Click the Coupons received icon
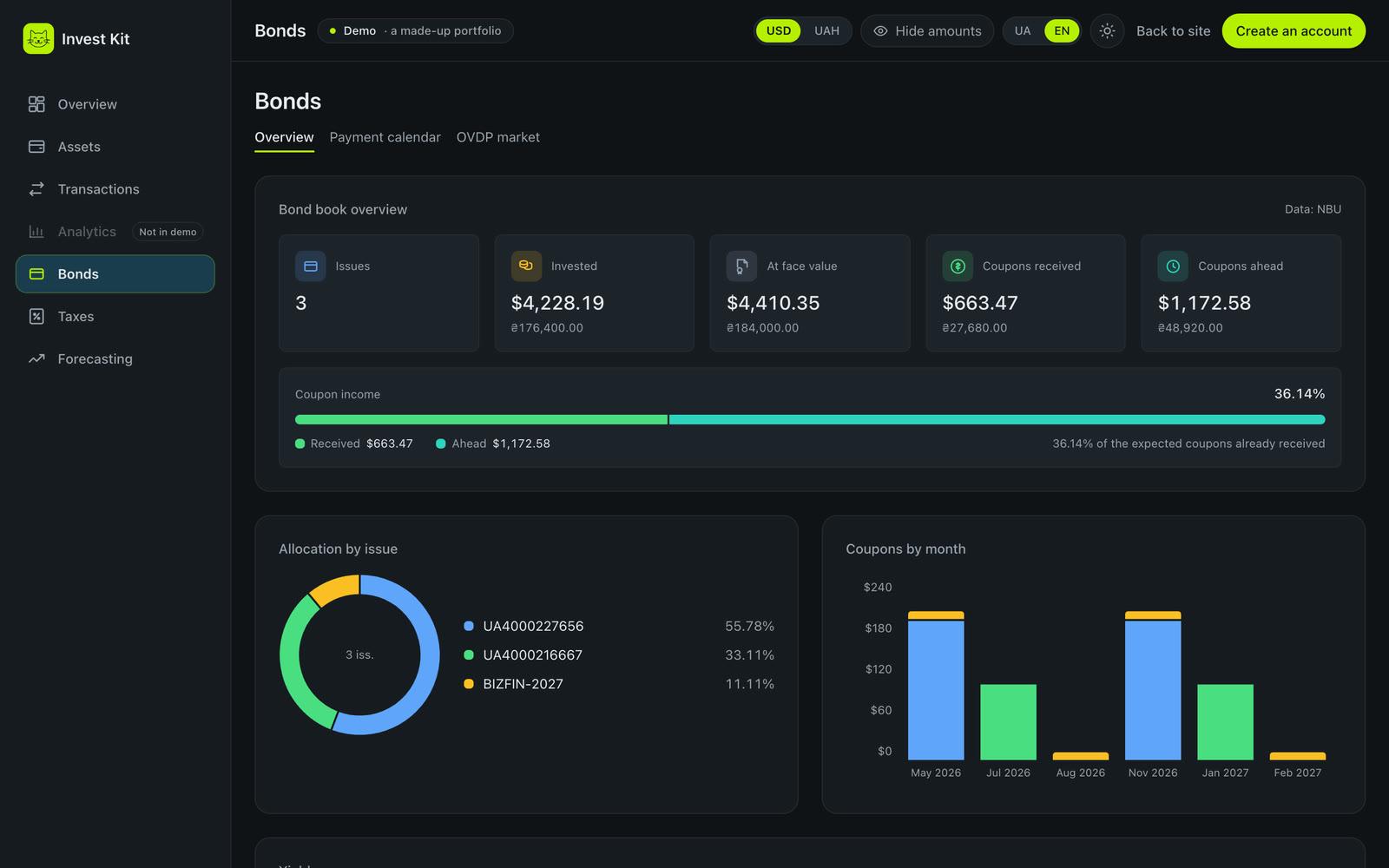The image size is (1389, 868). pos(958,266)
